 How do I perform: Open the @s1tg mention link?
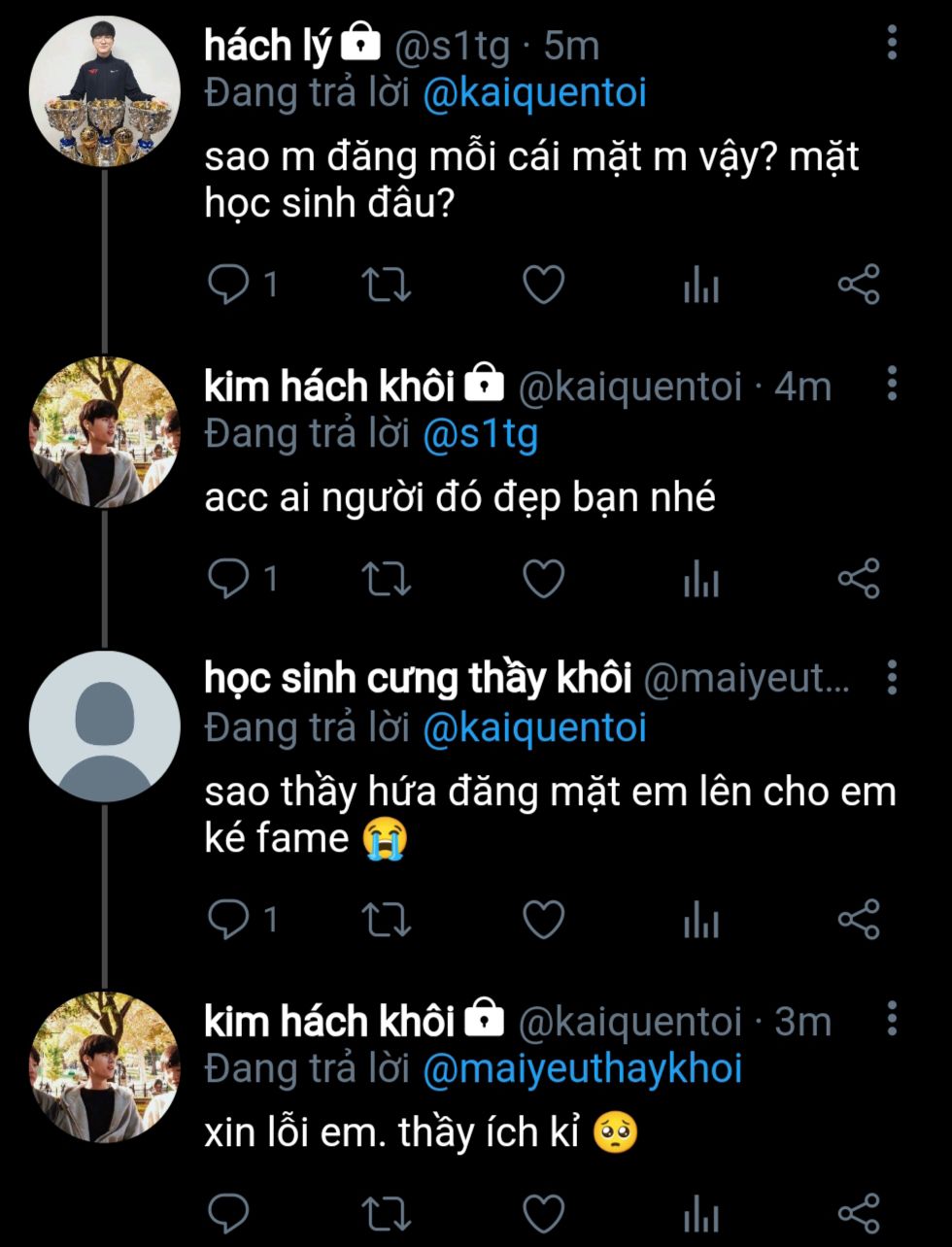480,434
